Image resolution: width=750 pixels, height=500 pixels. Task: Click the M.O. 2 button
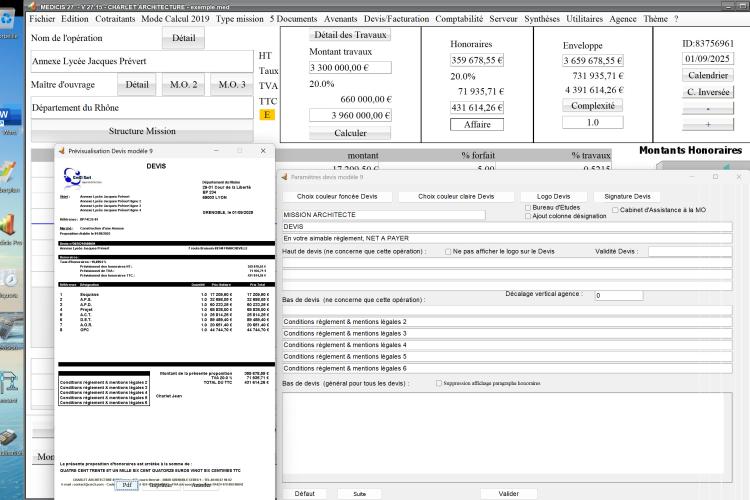(184, 85)
